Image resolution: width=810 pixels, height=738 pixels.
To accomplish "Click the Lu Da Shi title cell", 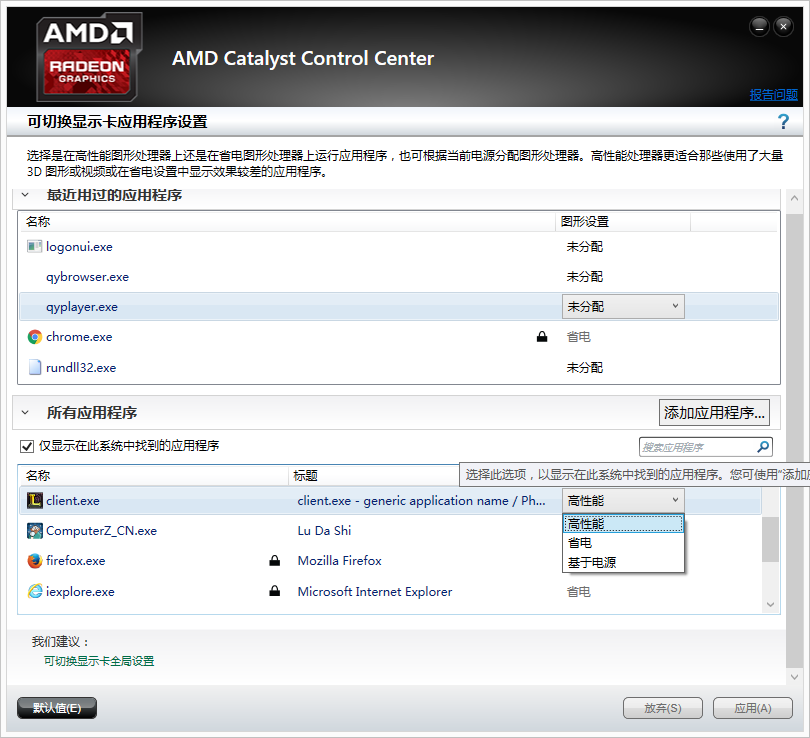I will coord(324,530).
